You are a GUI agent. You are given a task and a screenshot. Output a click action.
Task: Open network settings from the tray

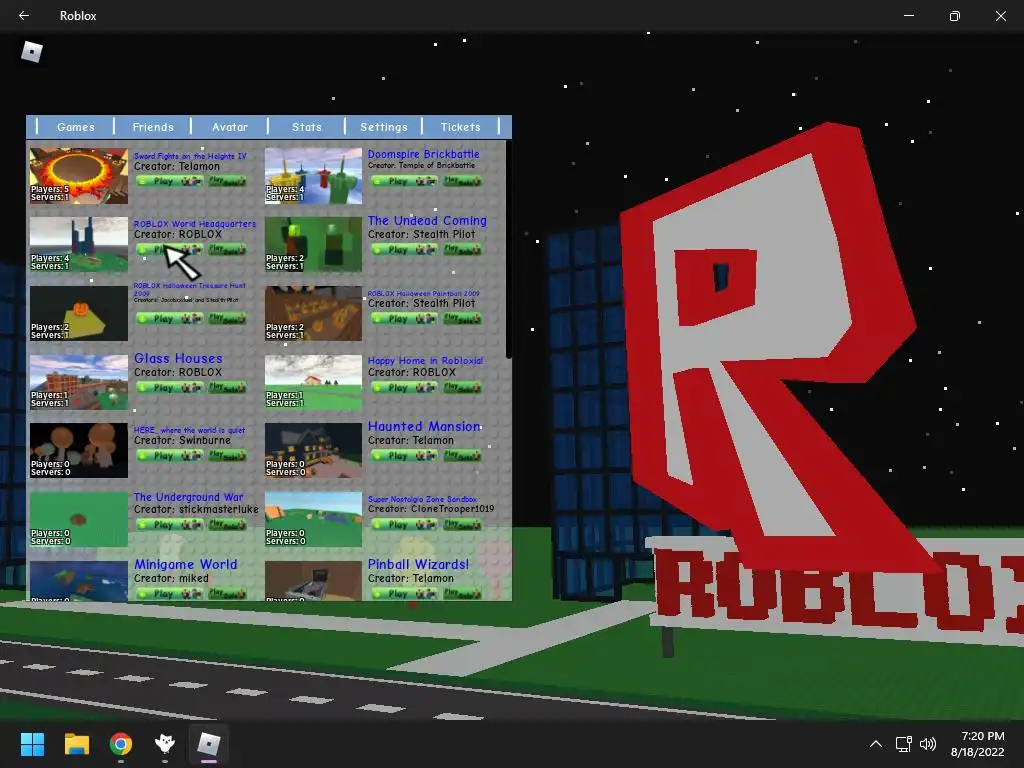pyautogui.click(x=903, y=744)
